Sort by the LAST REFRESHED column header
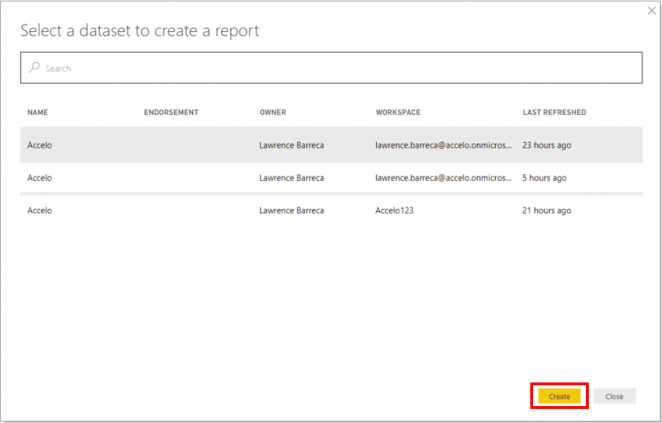This screenshot has width=662, height=423. [554, 112]
